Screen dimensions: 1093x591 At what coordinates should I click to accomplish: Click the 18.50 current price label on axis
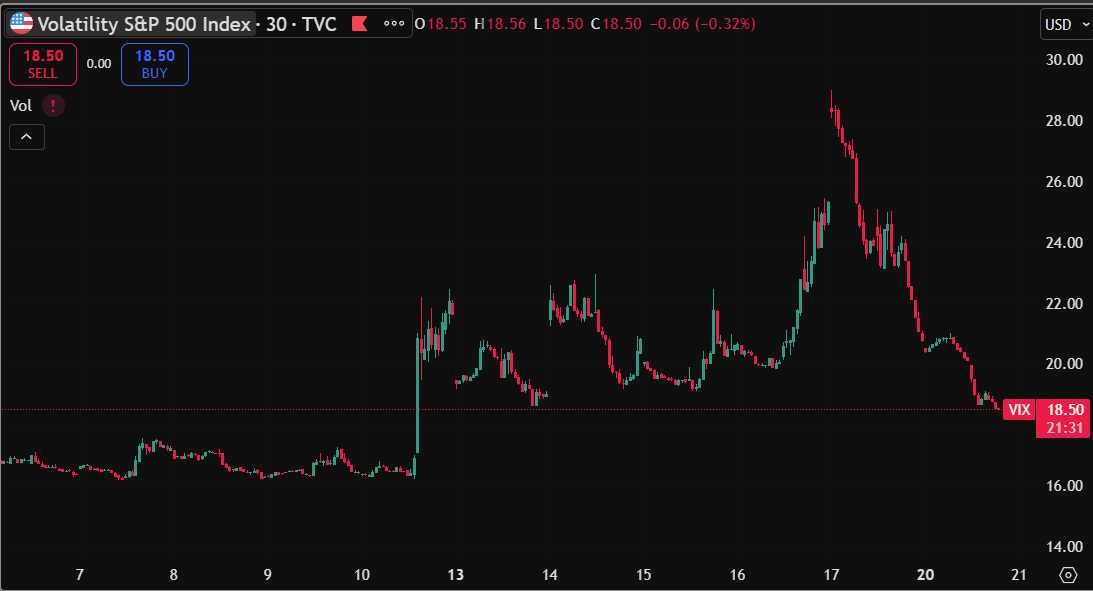(1065, 410)
